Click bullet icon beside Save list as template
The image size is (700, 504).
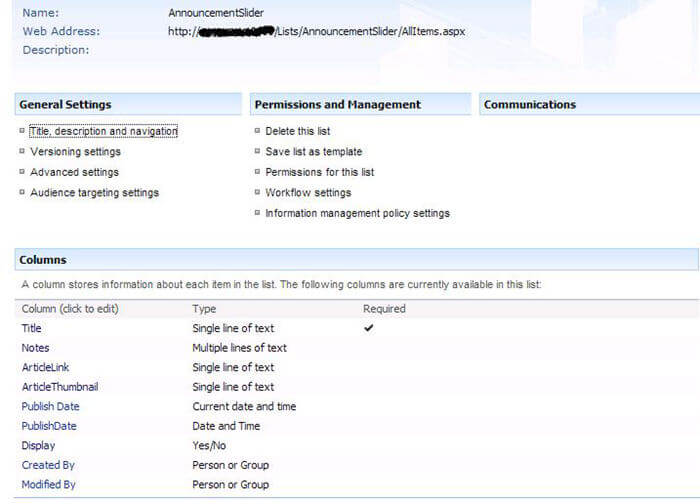257,151
